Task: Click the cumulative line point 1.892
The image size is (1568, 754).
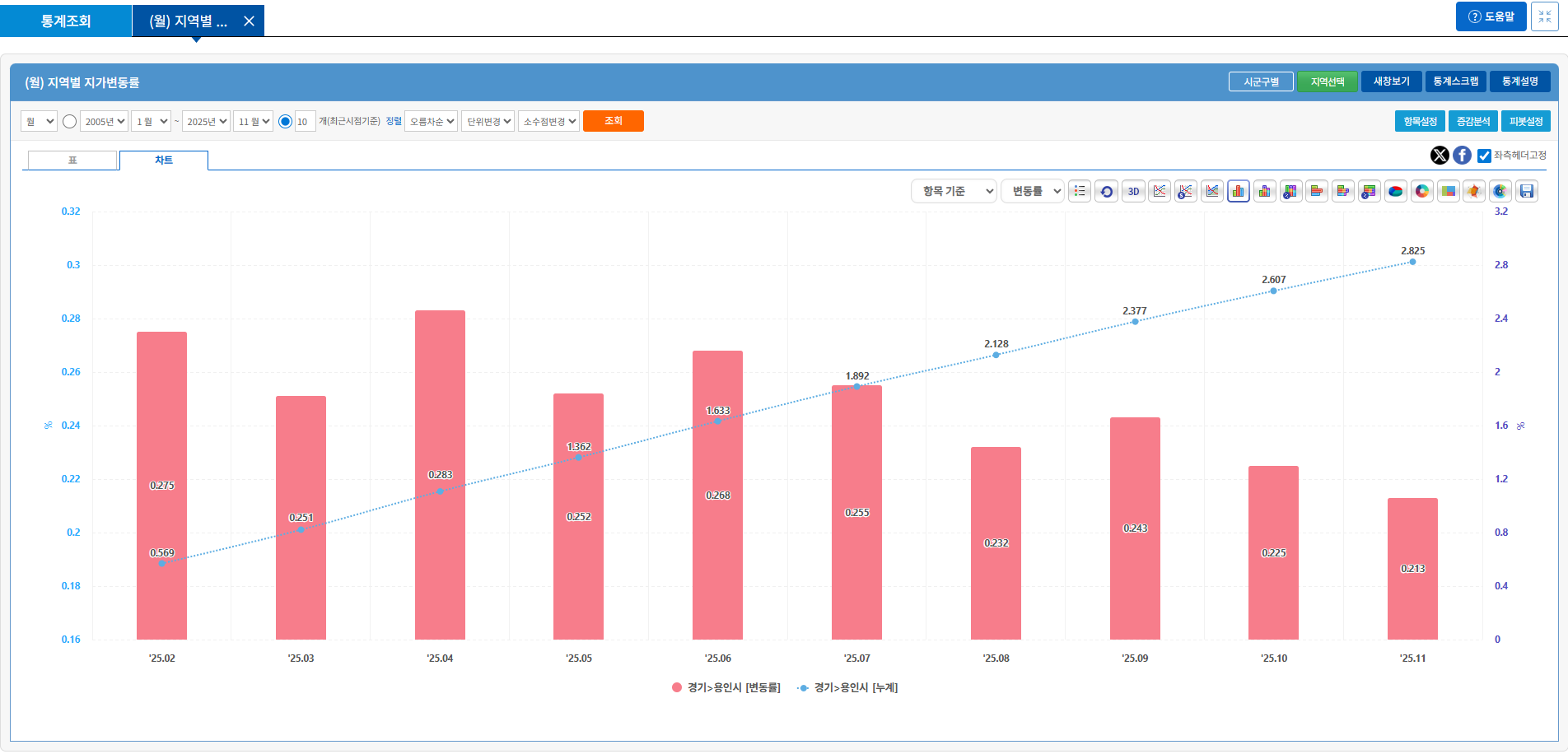Action: point(856,386)
